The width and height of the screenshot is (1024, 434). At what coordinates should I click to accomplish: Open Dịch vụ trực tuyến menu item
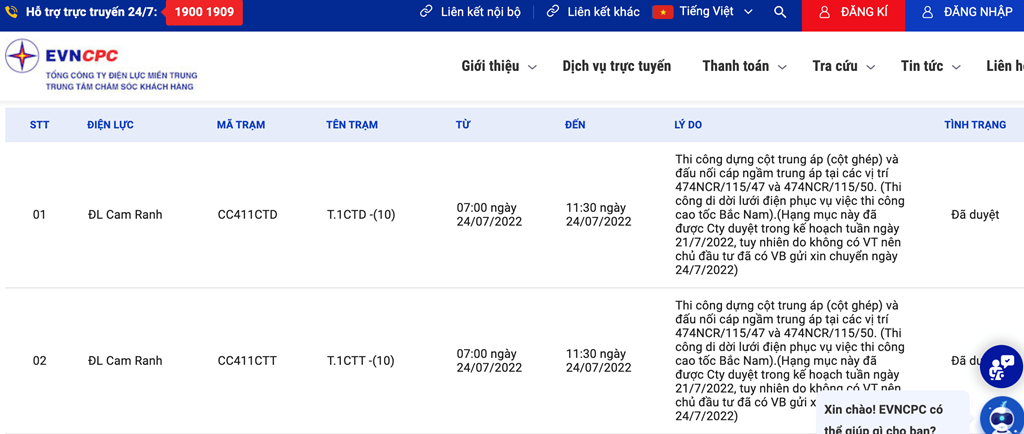click(616, 66)
